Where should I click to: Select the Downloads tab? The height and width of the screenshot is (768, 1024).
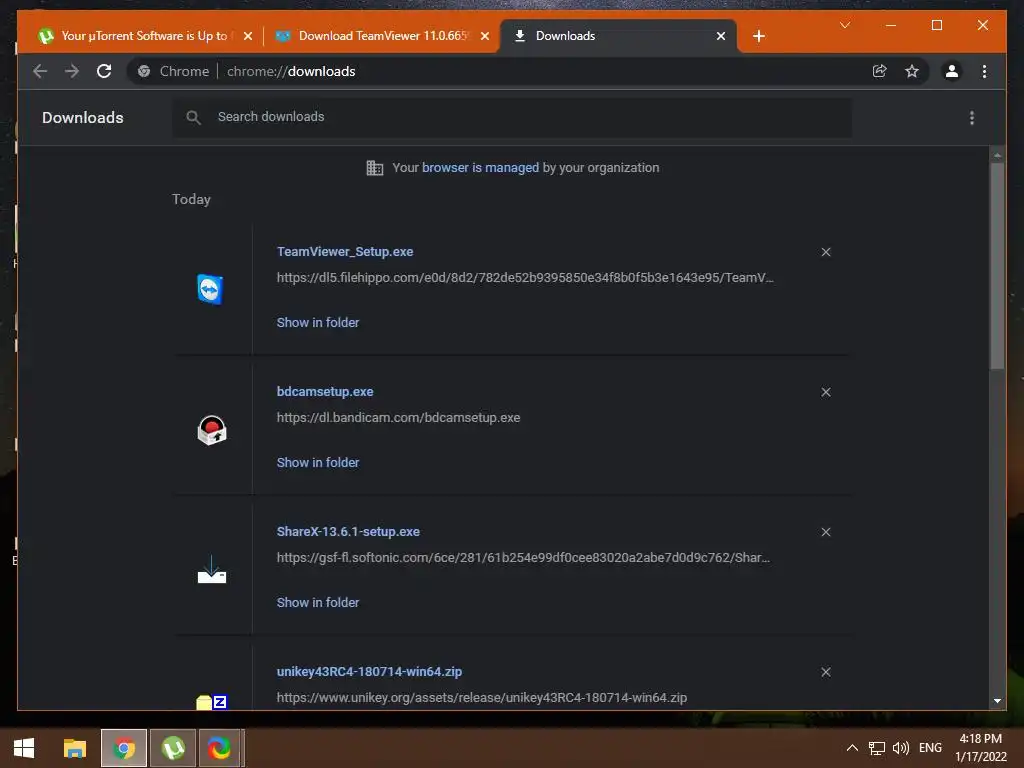click(618, 36)
